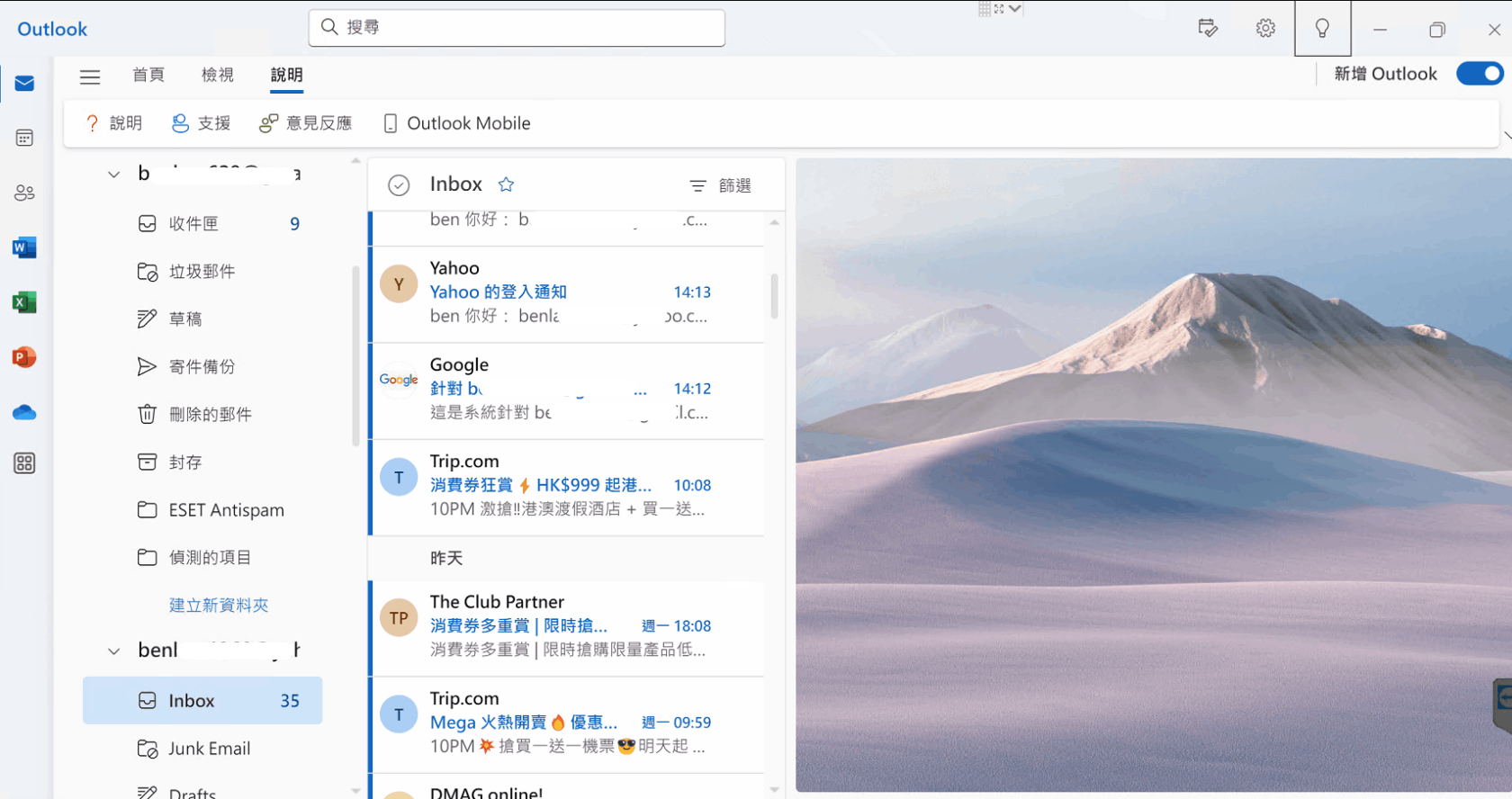This screenshot has height=799, width=1512.
Task: Open the ESET Antispam folder
Action: tap(202, 510)
